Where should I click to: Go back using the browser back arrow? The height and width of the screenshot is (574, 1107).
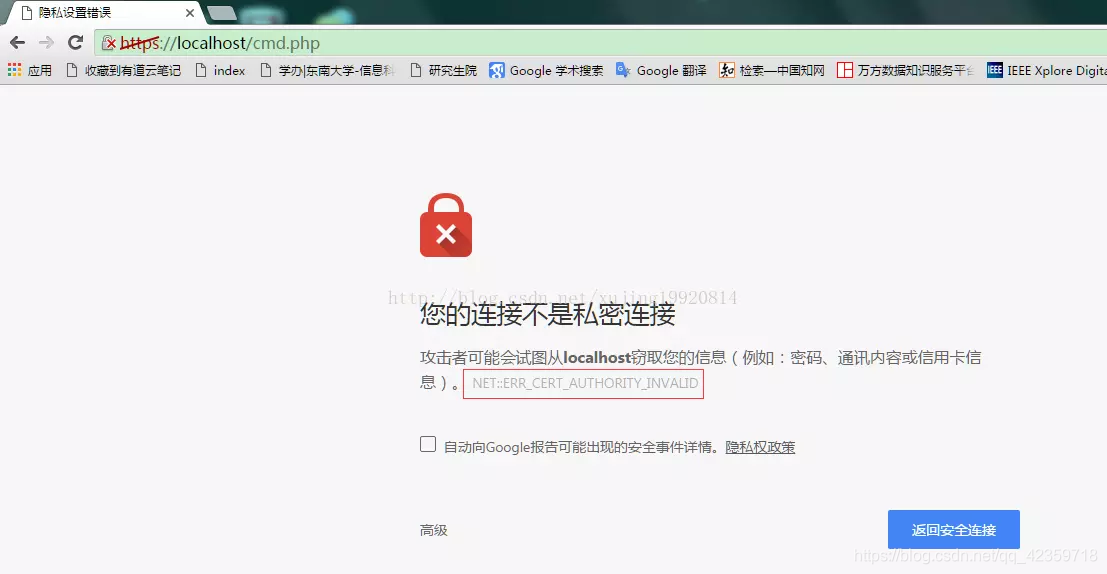(18, 43)
